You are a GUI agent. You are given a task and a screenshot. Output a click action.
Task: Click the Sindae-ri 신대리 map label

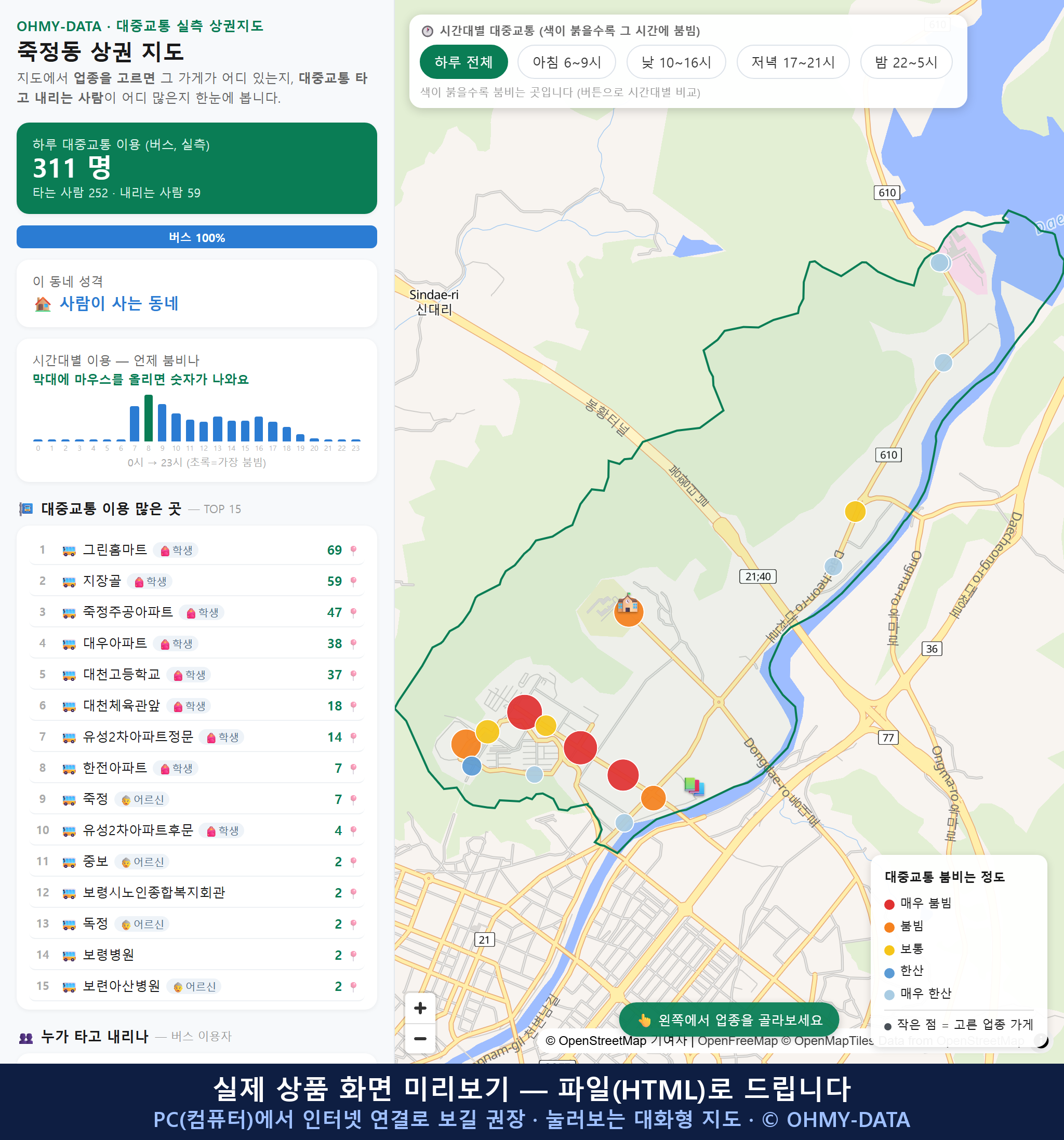click(x=434, y=302)
